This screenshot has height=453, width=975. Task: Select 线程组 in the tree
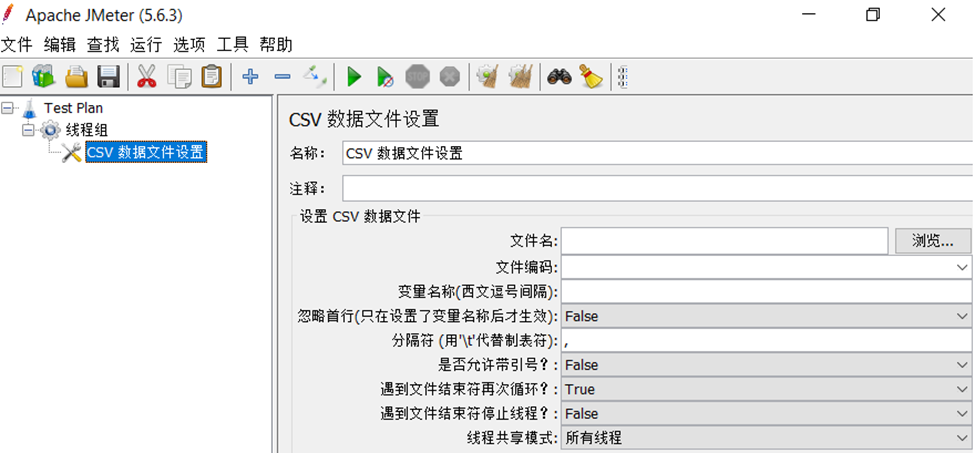[x=86, y=130]
